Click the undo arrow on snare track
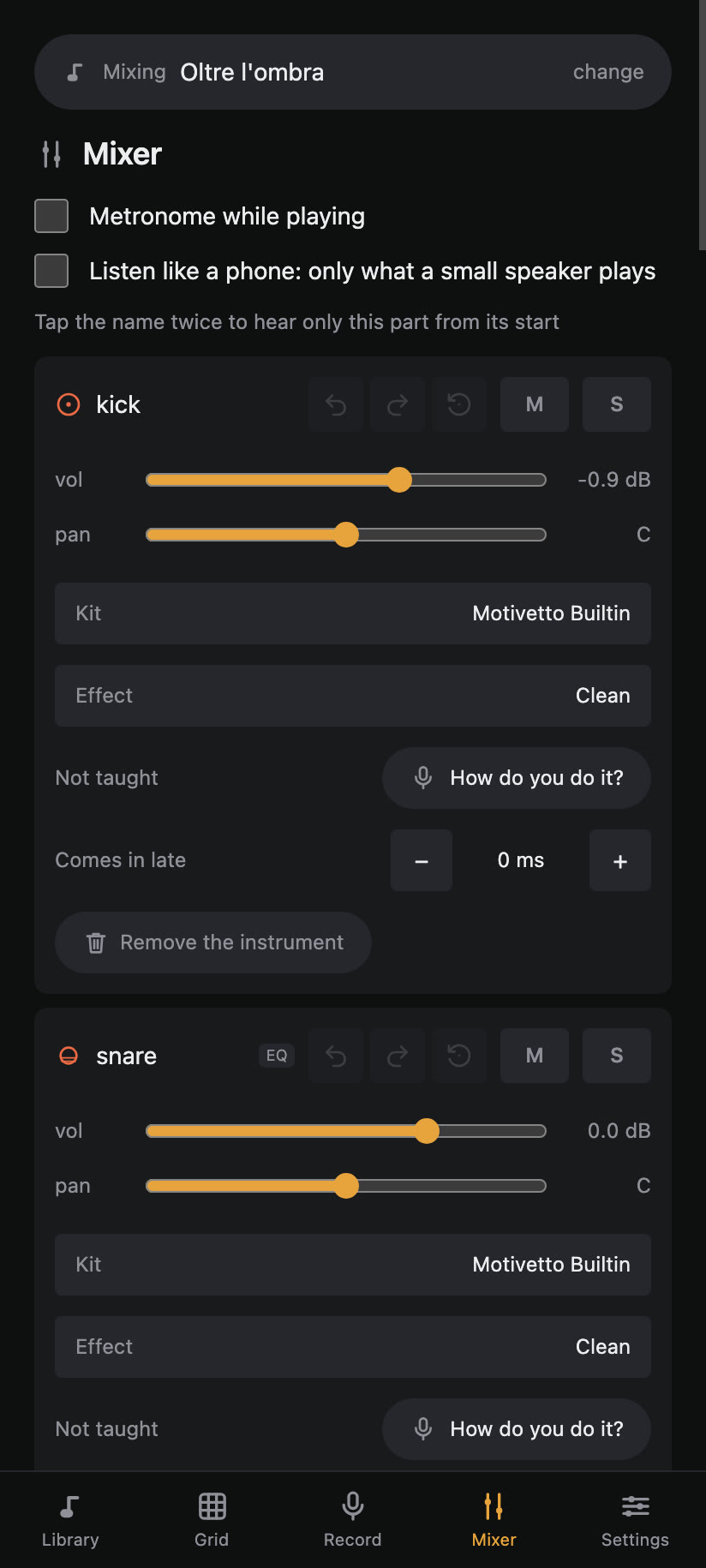Viewport: 706px width, 1568px height. [336, 1056]
